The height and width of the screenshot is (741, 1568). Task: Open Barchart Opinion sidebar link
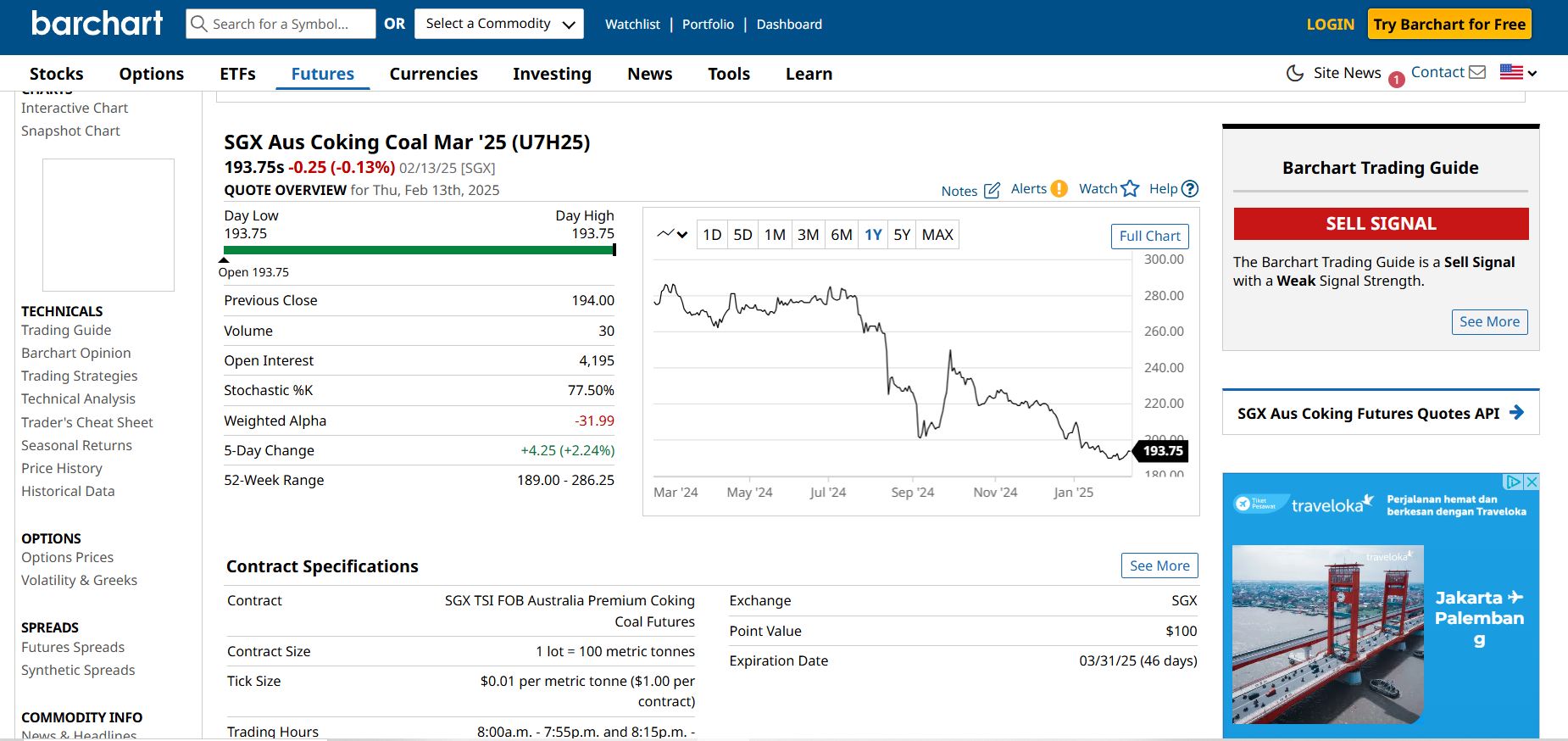[x=76, y=353]
